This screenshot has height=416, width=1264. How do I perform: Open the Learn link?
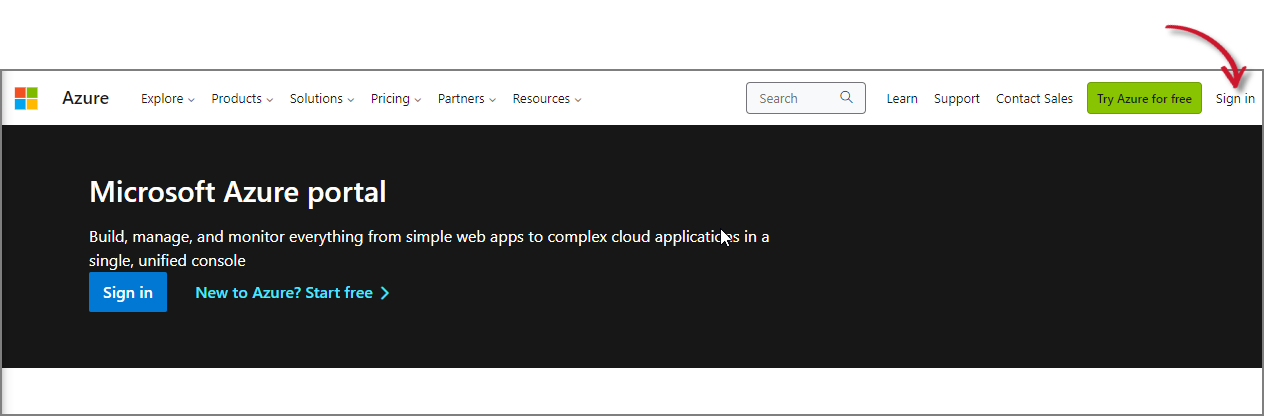tap(902, 98)
